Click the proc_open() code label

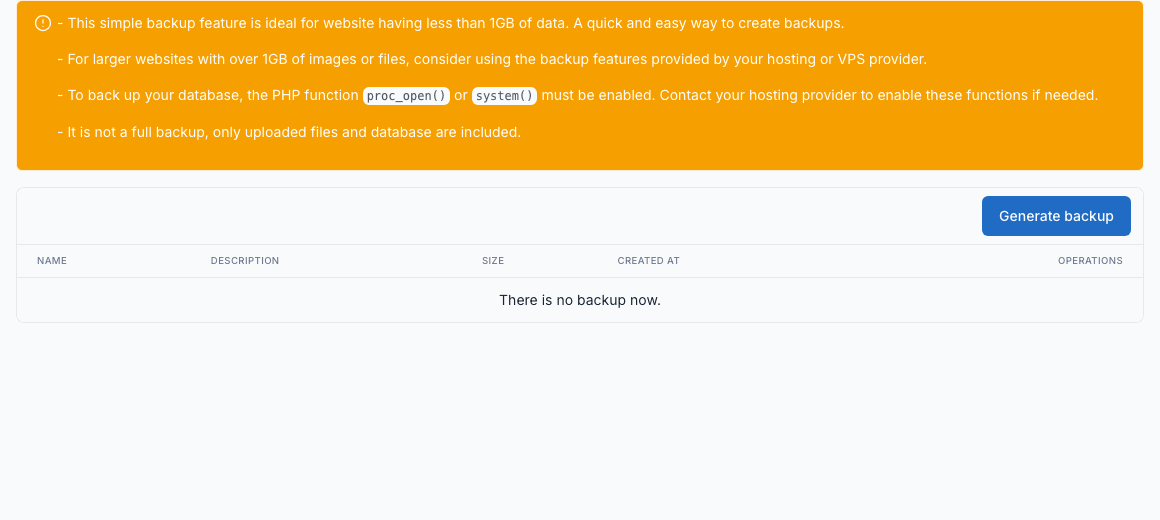pos(406,96)
